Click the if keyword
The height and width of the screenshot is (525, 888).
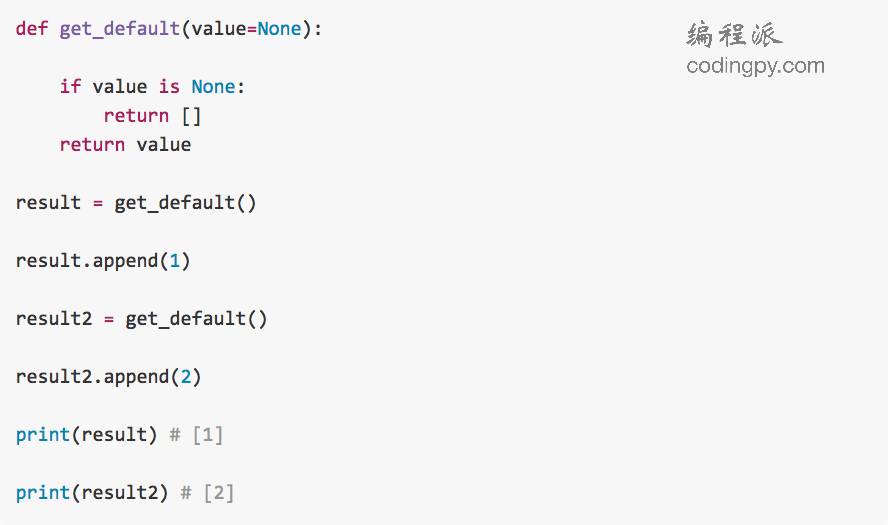coord(70,87)
